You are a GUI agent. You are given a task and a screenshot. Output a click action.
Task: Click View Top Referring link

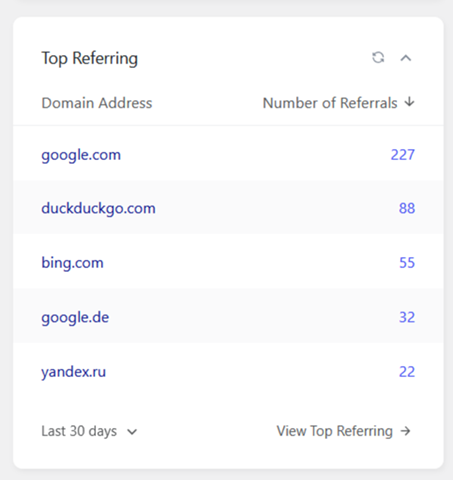pos(335,431)
